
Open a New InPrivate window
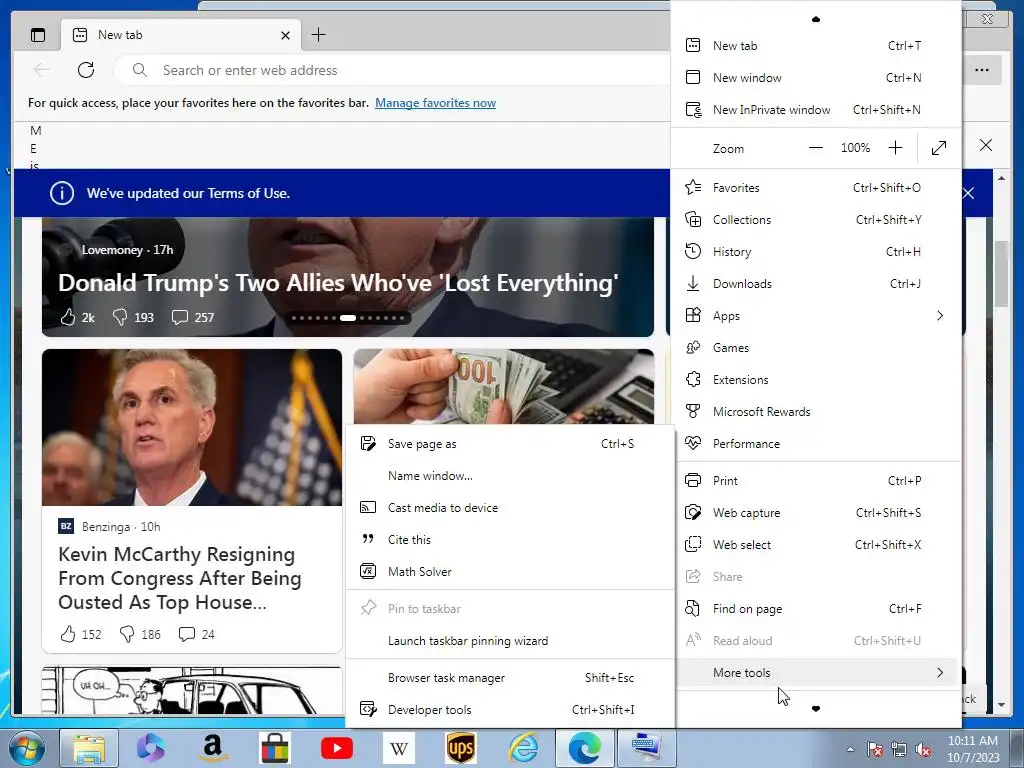pos(816,110)
